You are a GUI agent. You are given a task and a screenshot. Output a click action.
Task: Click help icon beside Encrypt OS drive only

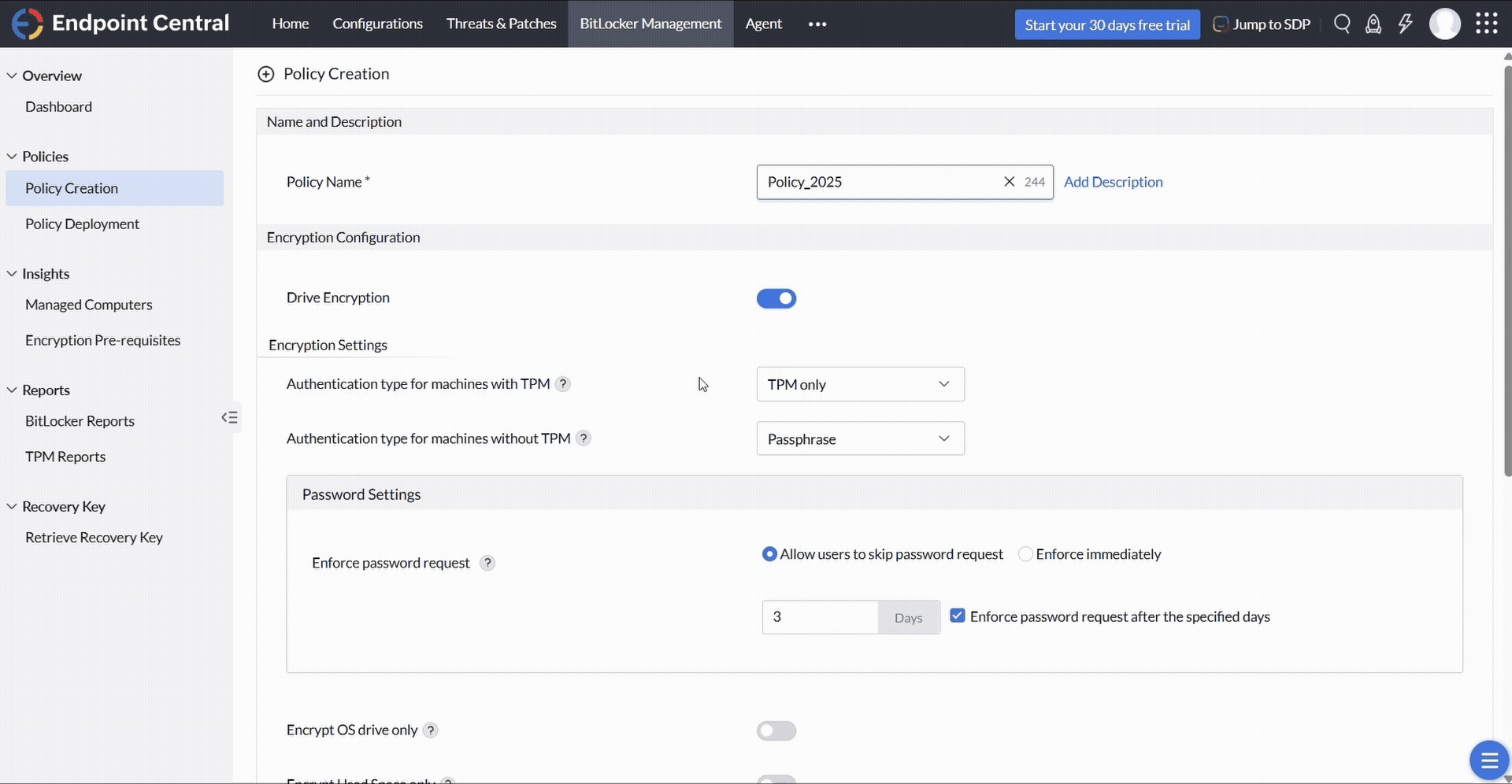[x=430, y=730]
